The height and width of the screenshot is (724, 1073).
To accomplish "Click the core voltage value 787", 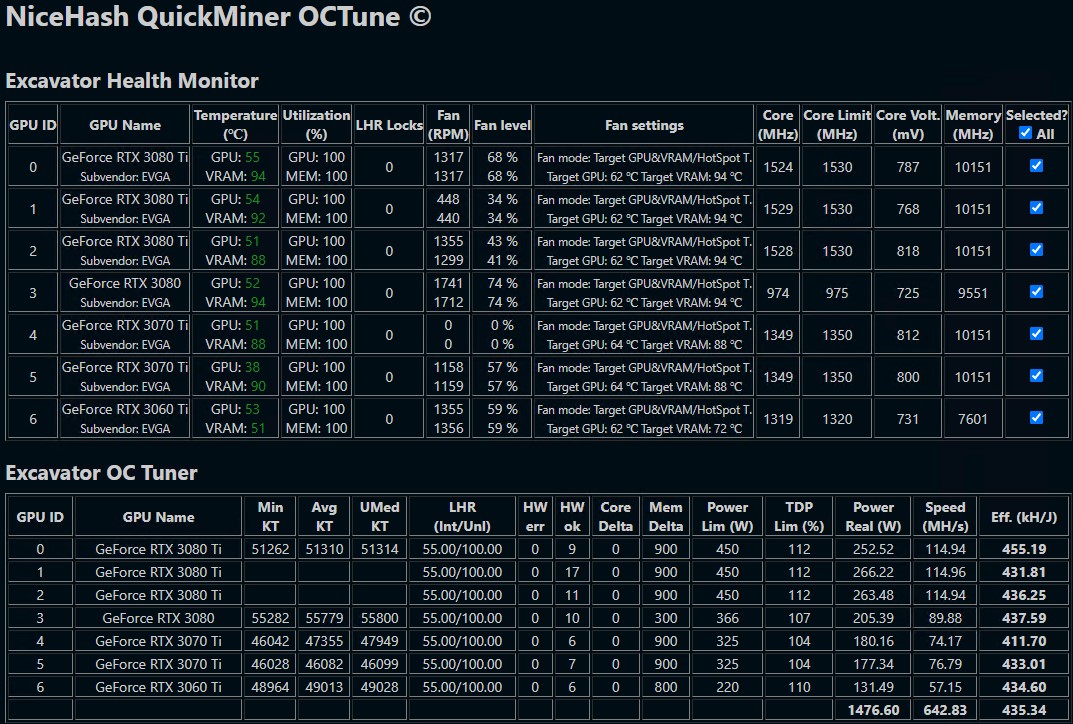I will 908,167.
